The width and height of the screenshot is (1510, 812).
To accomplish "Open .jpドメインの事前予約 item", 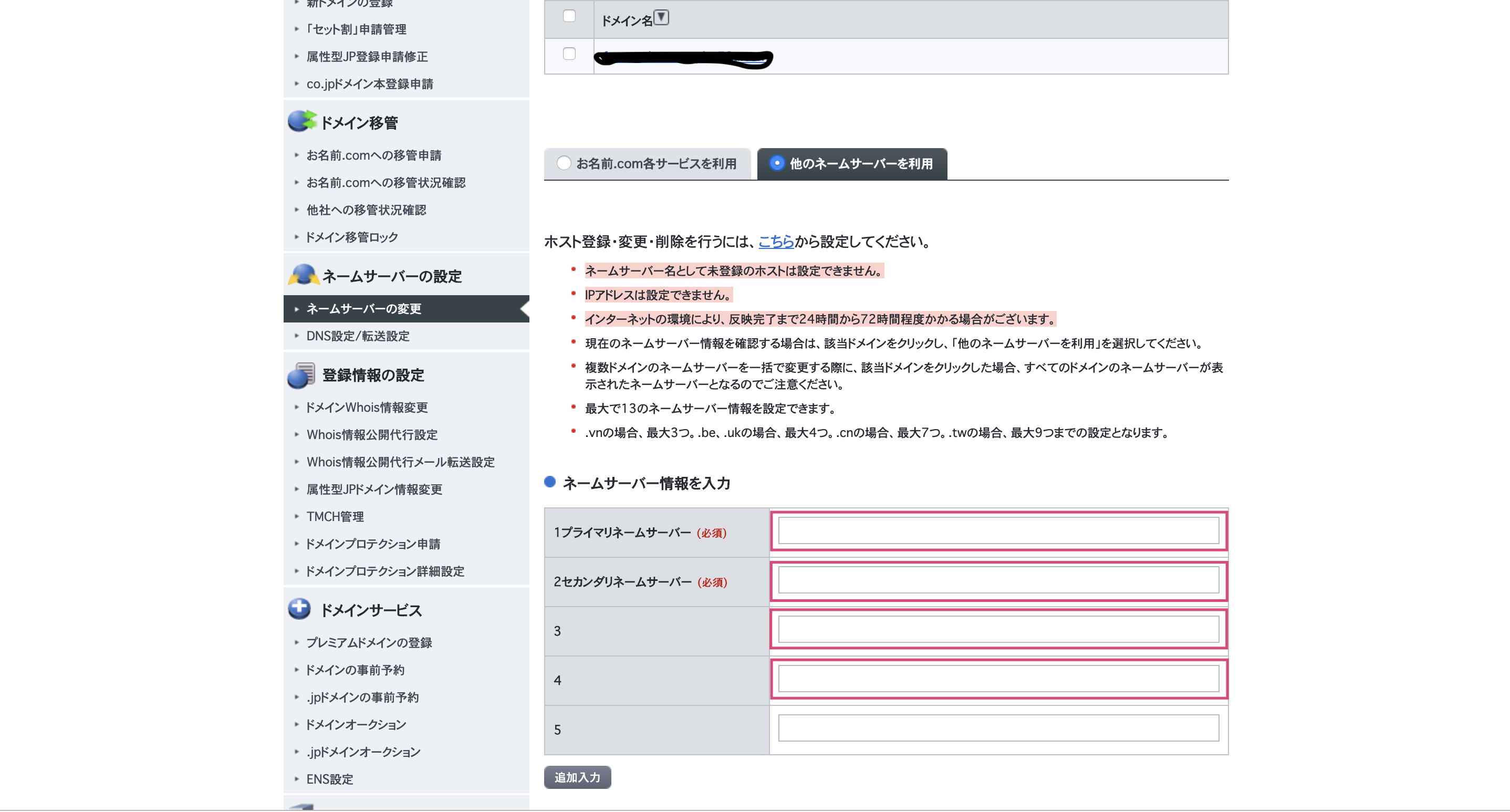I will [x=362, y=698].
